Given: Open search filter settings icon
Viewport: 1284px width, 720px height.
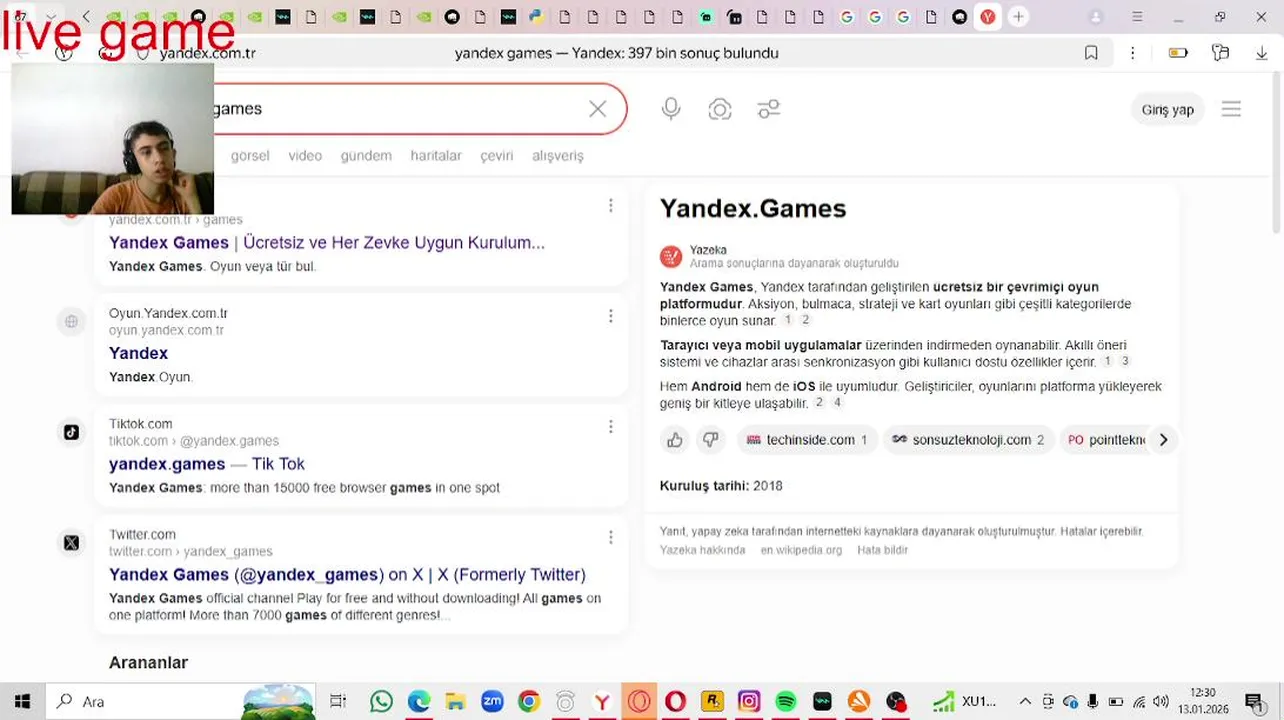Looking at the screenshot, I should (x=768, y=109).
